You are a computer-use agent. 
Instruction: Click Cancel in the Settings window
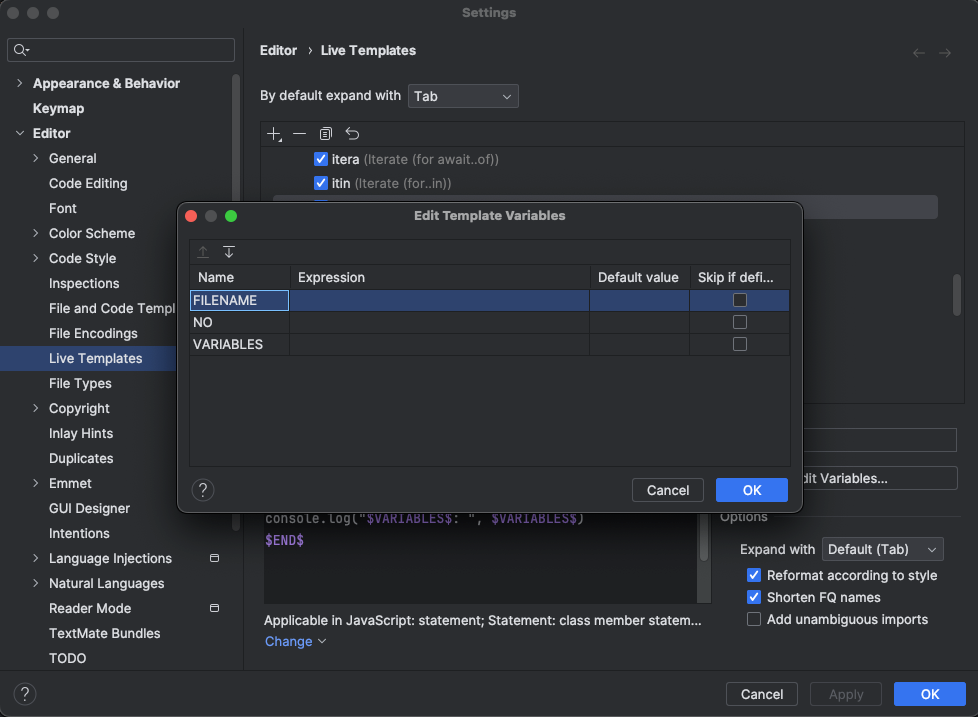[x=762, y=694]
